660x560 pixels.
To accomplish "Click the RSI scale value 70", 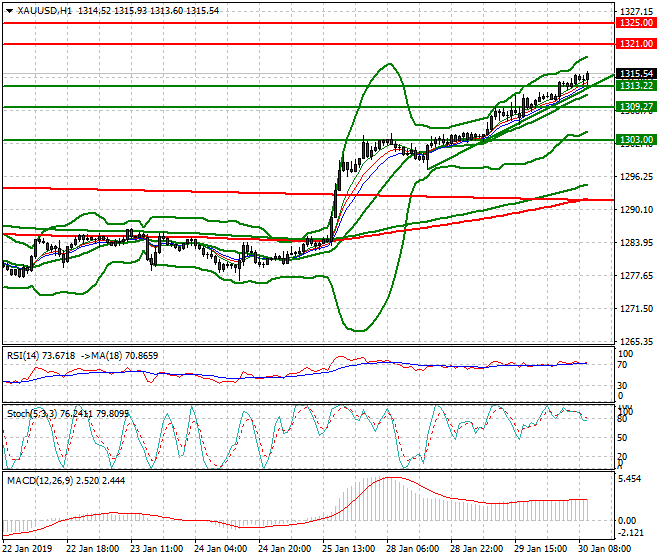I will click(x=623, y=365).
